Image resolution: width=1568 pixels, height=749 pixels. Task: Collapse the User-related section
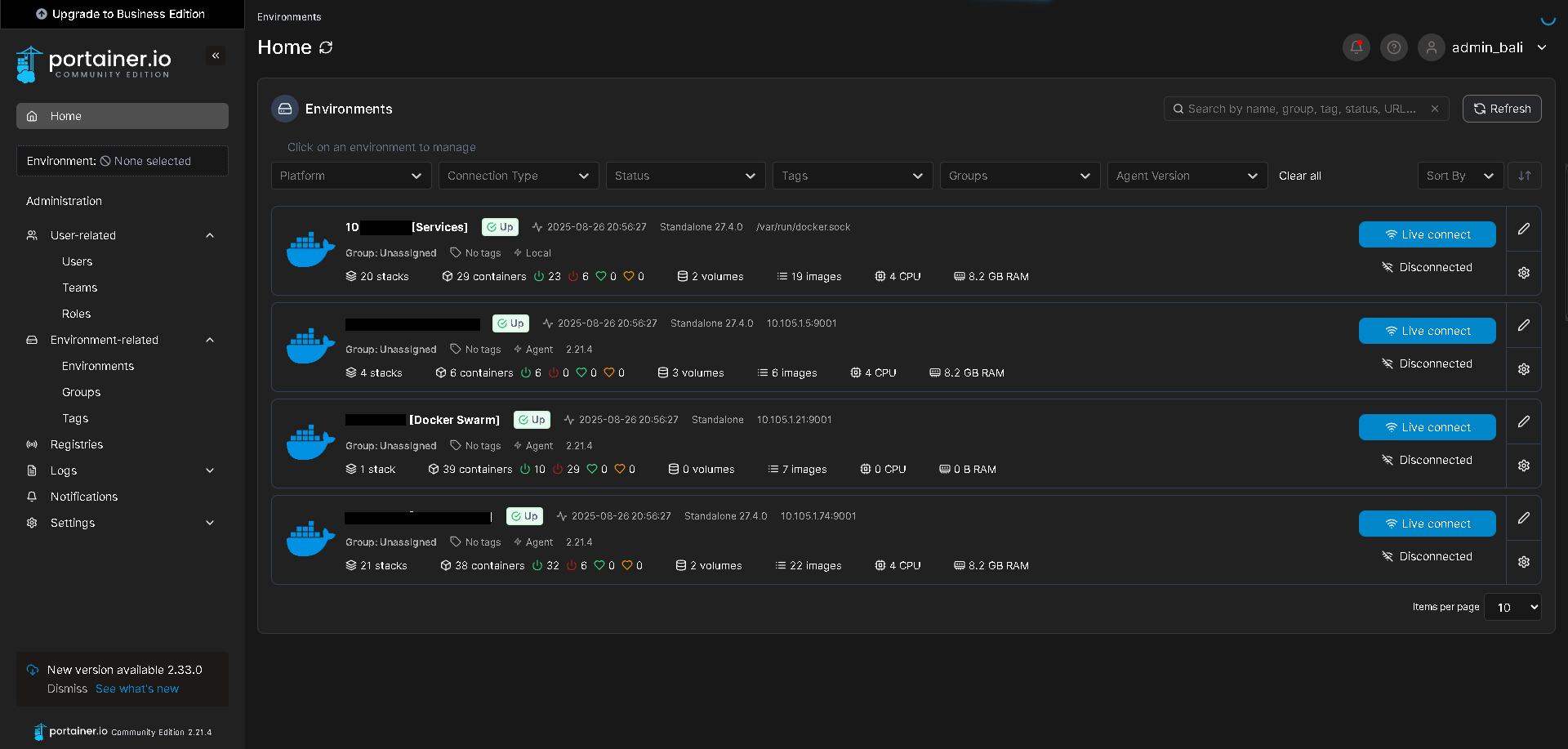210,235
